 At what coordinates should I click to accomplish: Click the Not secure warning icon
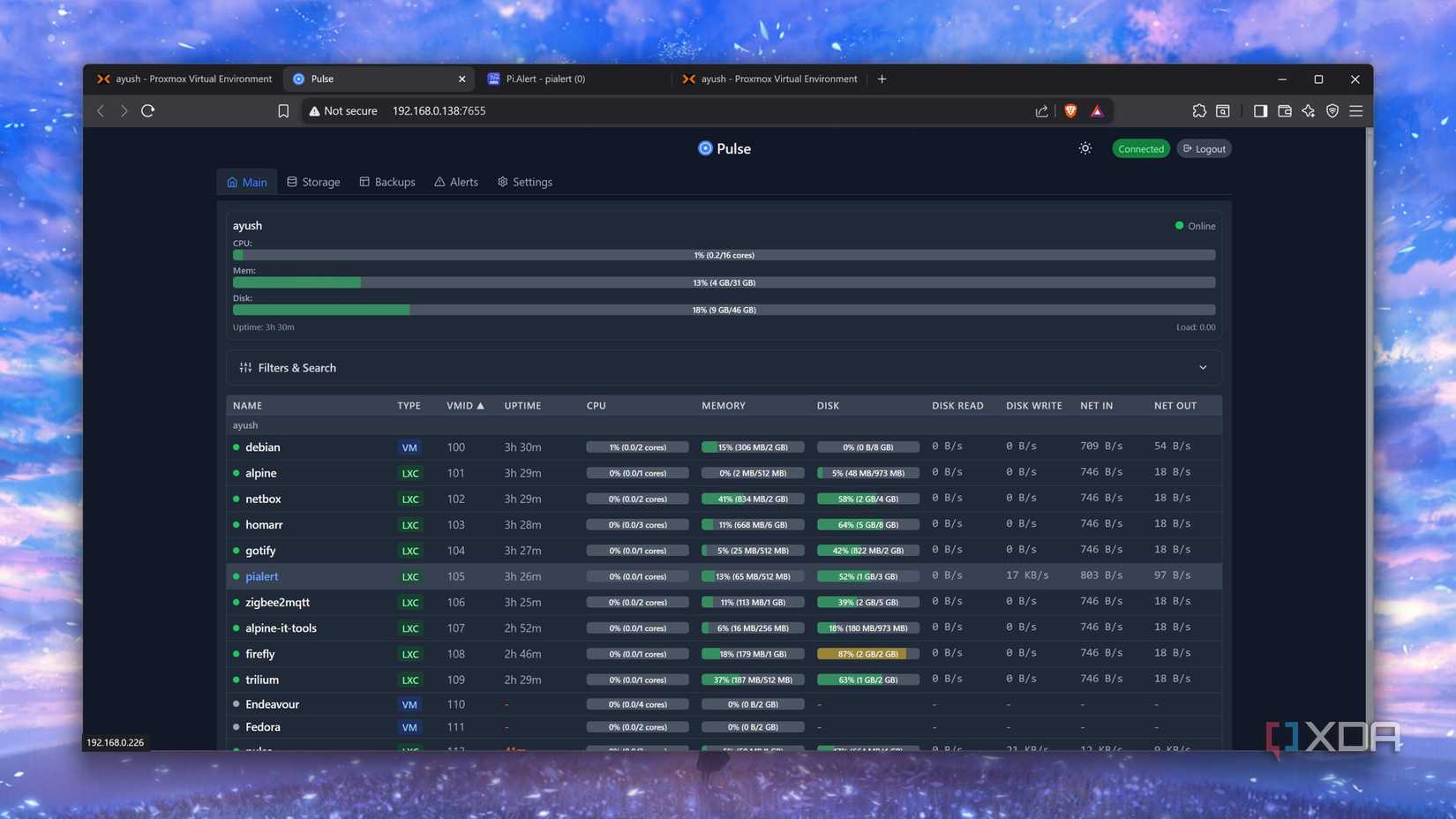313,110
